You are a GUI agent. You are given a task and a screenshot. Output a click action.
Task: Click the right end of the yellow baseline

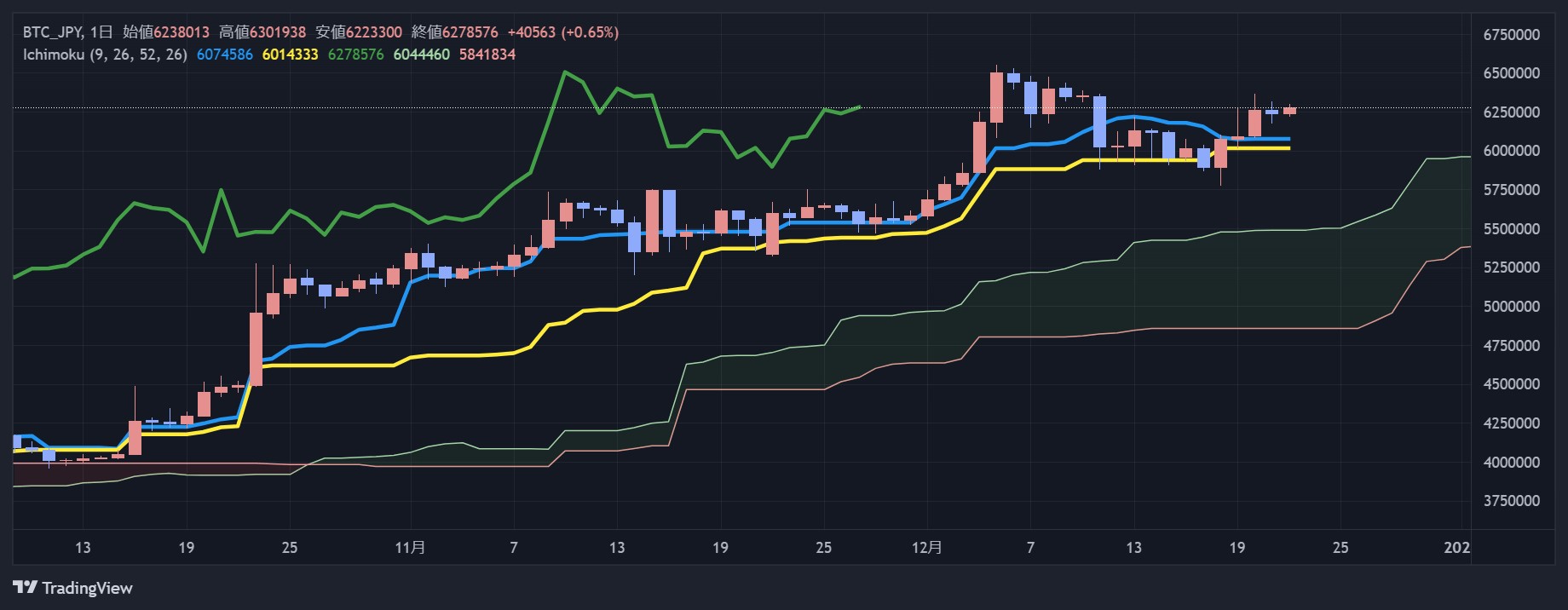[x=1288, y=148]
